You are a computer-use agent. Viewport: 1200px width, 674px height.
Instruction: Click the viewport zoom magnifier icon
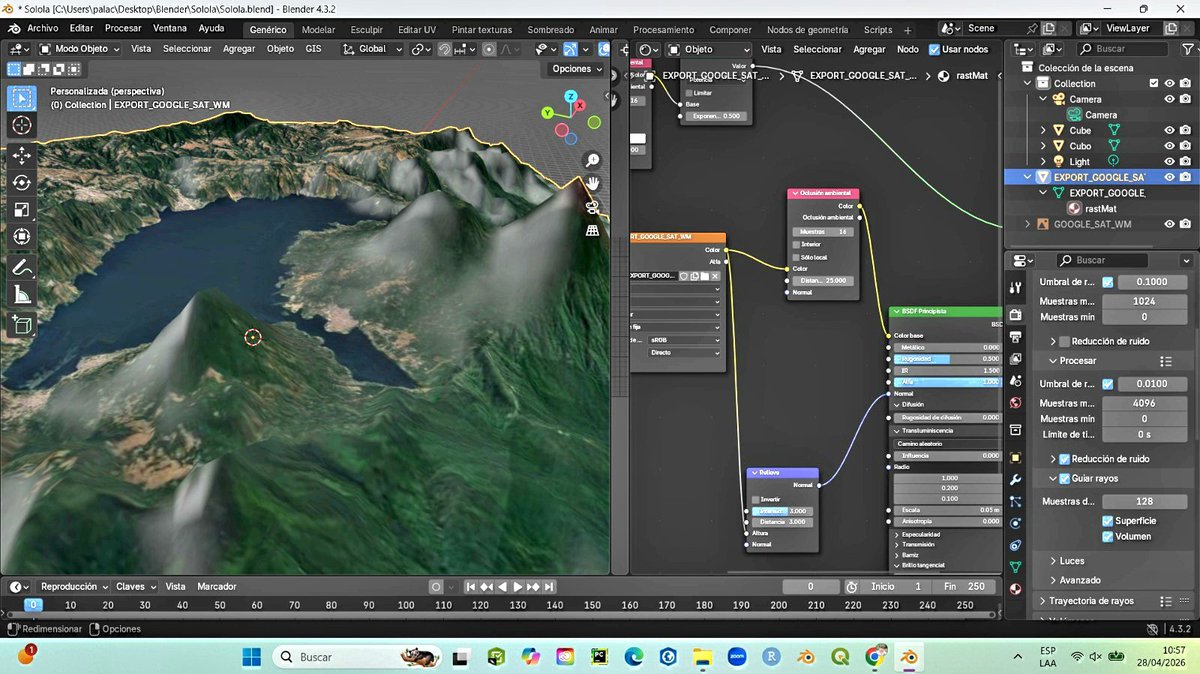[x=593, y=160]
